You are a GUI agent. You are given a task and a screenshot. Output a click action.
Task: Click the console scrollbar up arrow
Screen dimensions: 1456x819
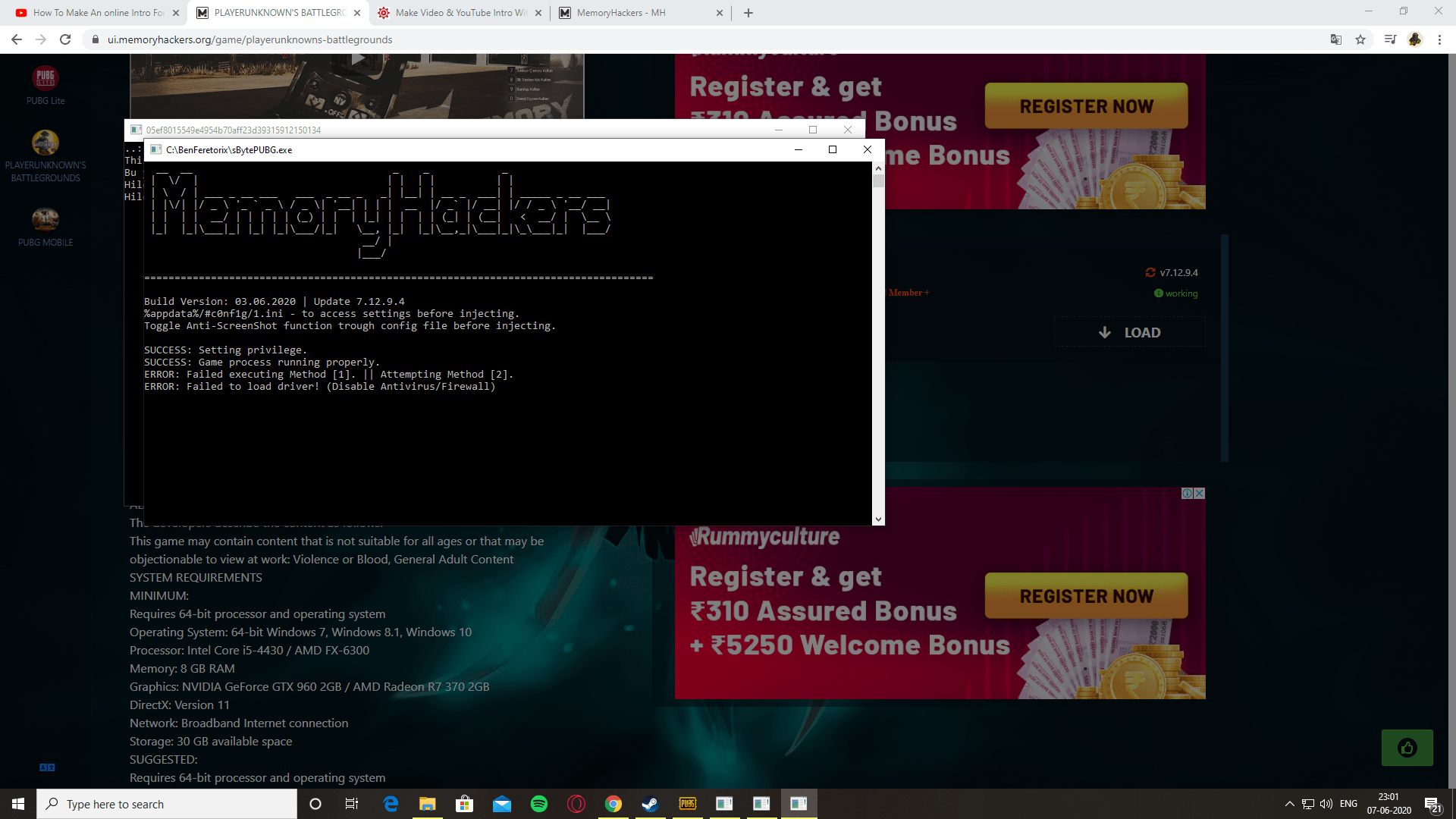coord(878,168)
